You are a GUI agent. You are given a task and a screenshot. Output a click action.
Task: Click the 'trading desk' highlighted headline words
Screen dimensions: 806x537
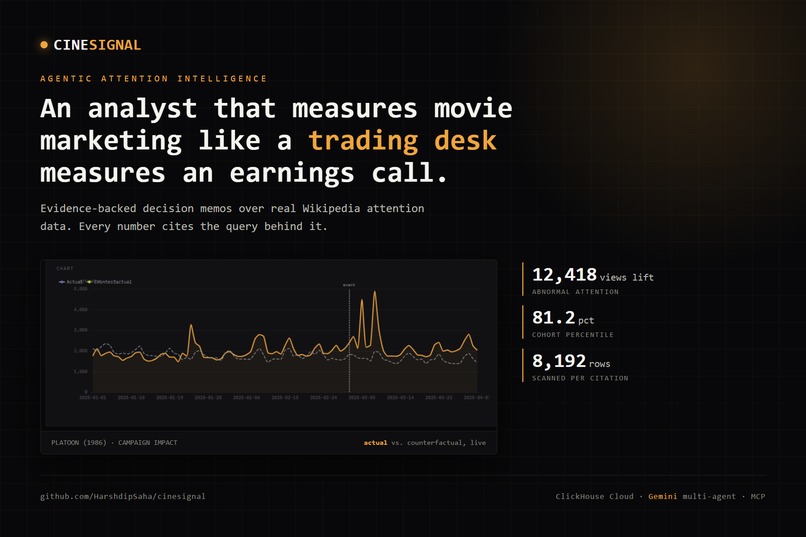click(402, 140)
